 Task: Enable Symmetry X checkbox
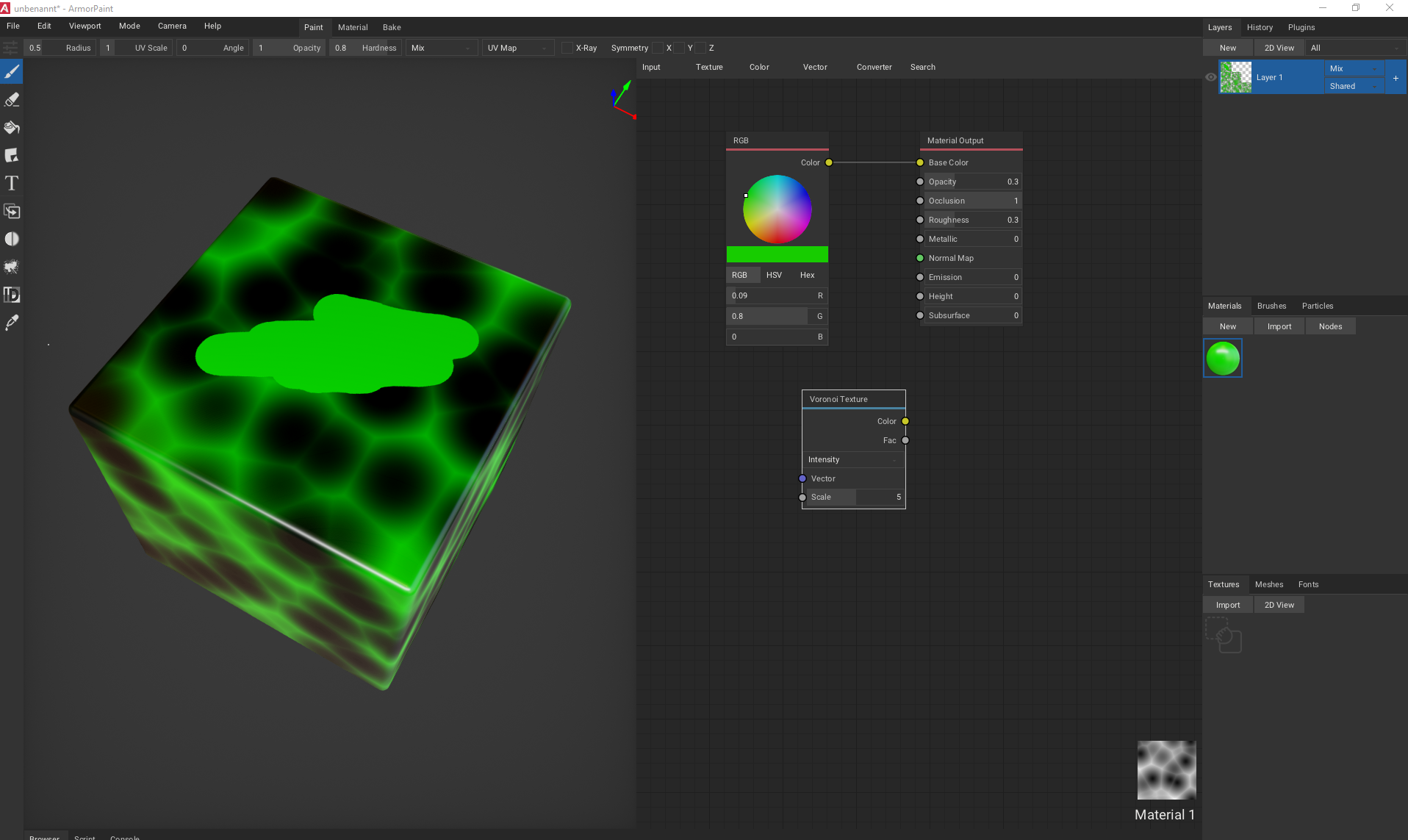point(658,49)
